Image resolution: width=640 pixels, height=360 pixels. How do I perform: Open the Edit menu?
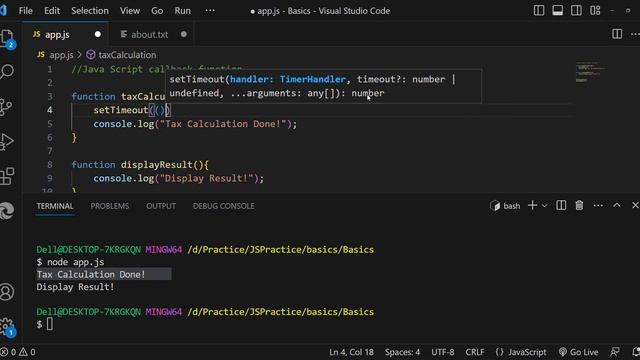click(x=52, y=11)
